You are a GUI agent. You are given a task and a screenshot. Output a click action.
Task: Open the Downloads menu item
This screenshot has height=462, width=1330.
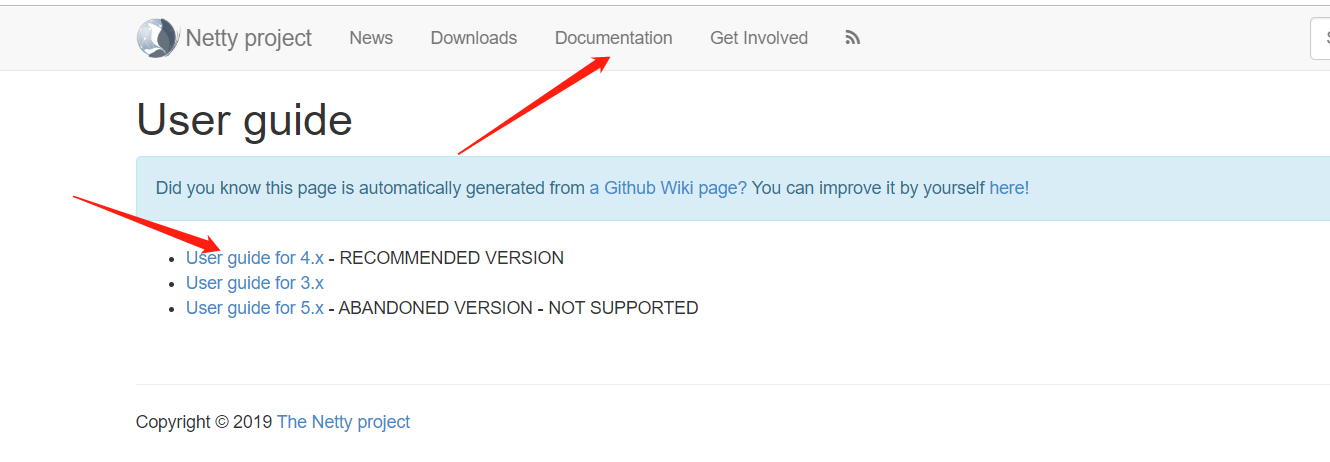click(474, 38)
